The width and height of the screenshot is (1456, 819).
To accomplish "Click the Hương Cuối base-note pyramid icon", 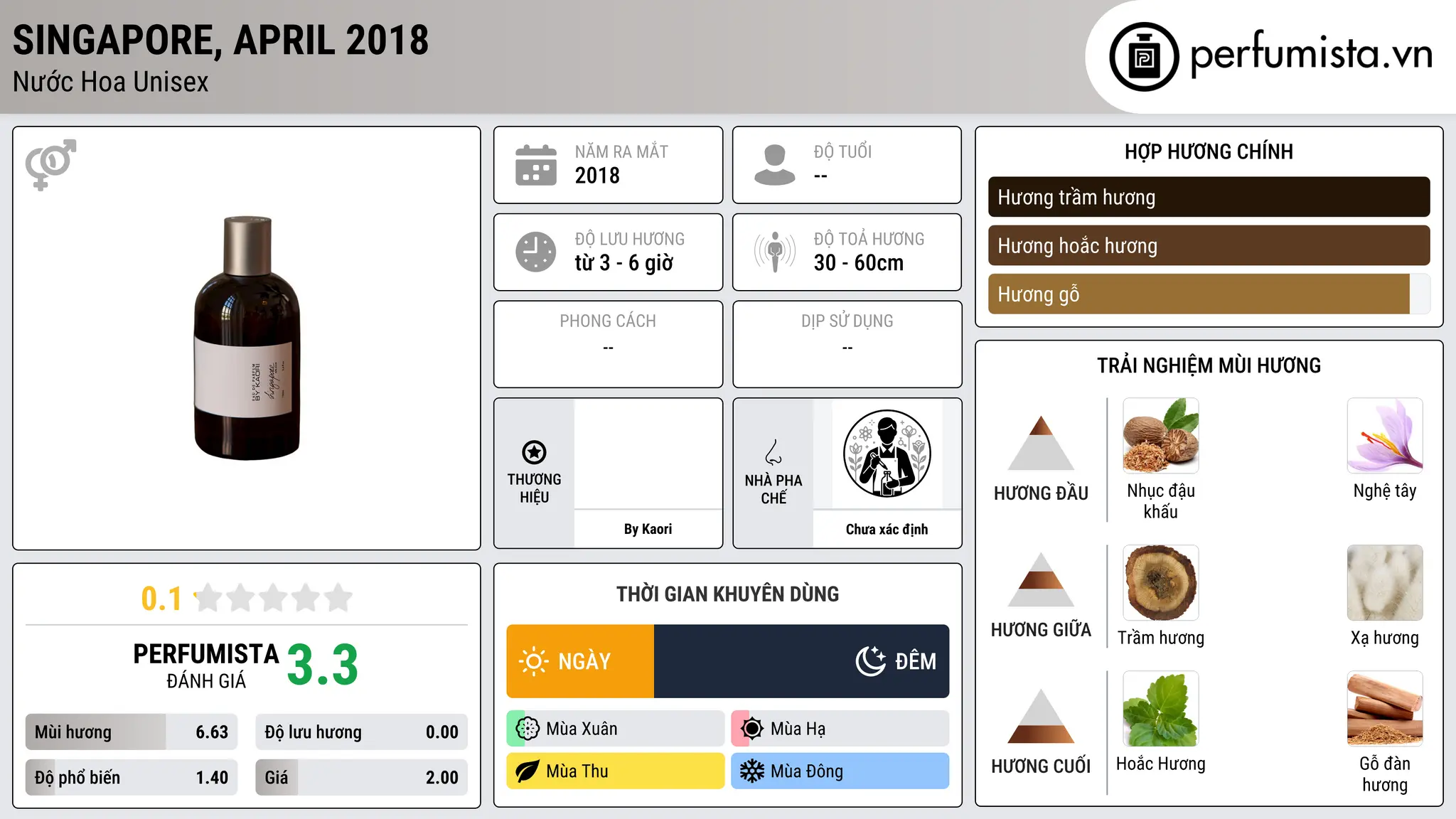I will [1041, 716].
